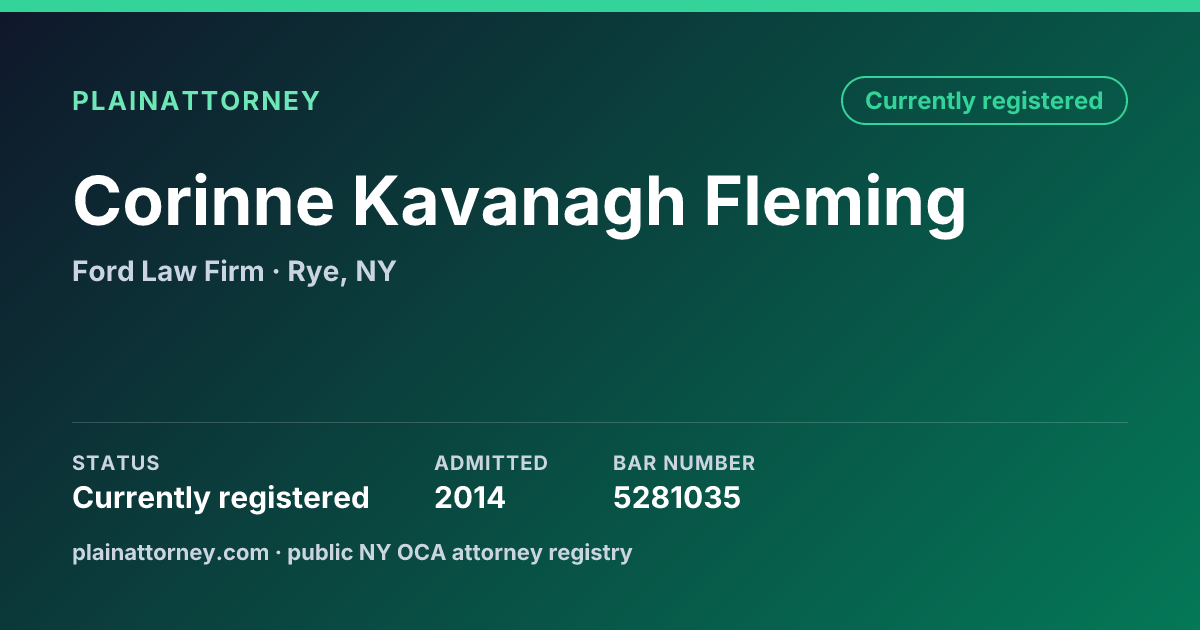The height and width of the screenshot is (630, 1200).
Task: Click the dot separator after plainattorney.com
Action: 279,552
